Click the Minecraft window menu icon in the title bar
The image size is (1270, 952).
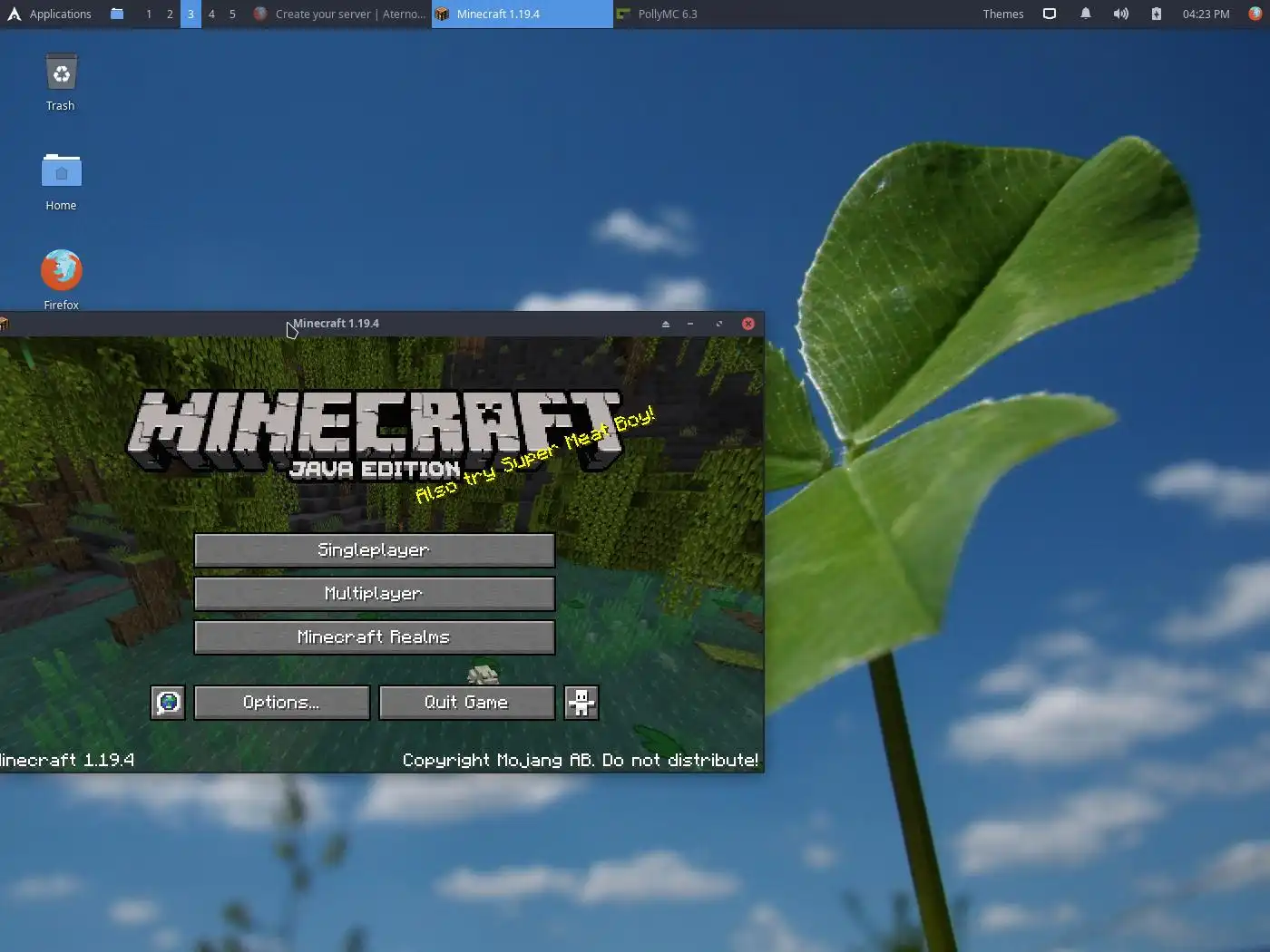[x=4, y=324]
